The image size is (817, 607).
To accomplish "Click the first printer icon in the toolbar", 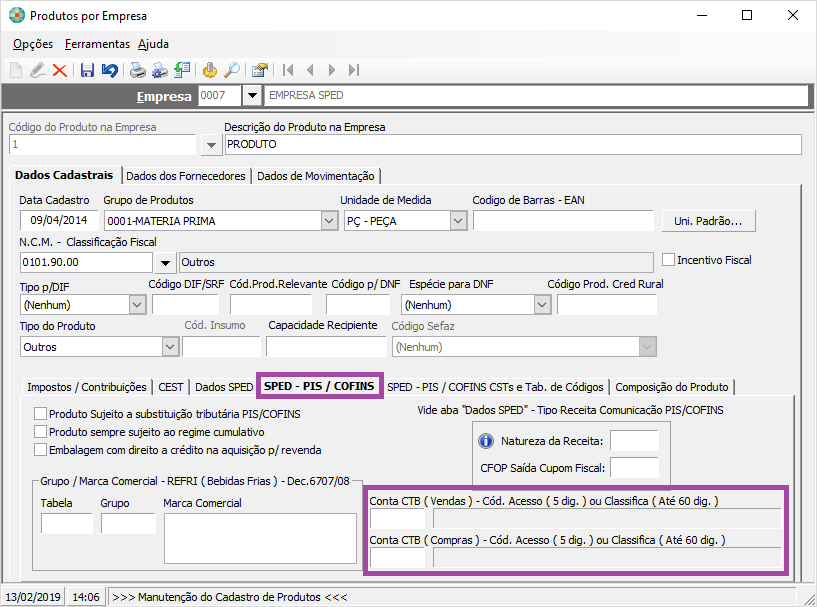I will point(137,70).
